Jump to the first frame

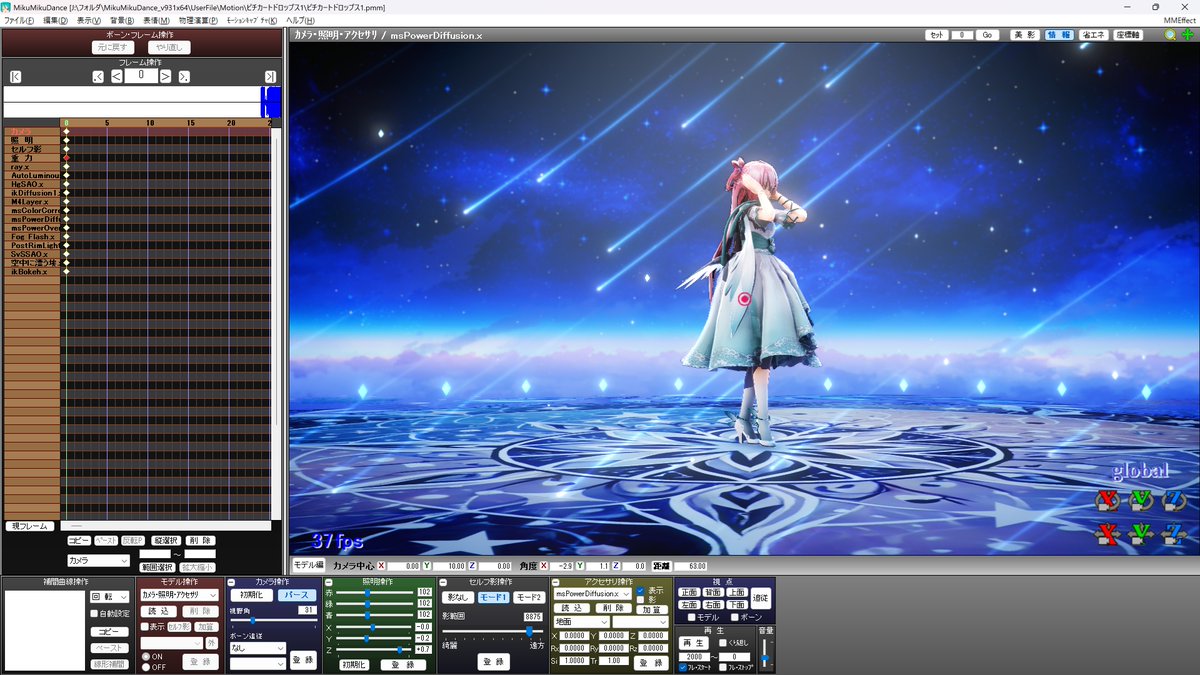coord(15,76)
